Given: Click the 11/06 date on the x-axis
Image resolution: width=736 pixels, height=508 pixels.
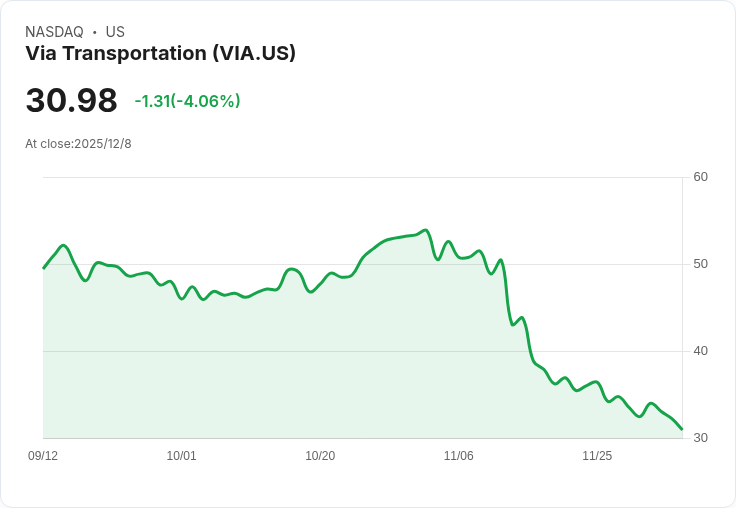Looking at the screenshot, I should click(x=459, y=455).
